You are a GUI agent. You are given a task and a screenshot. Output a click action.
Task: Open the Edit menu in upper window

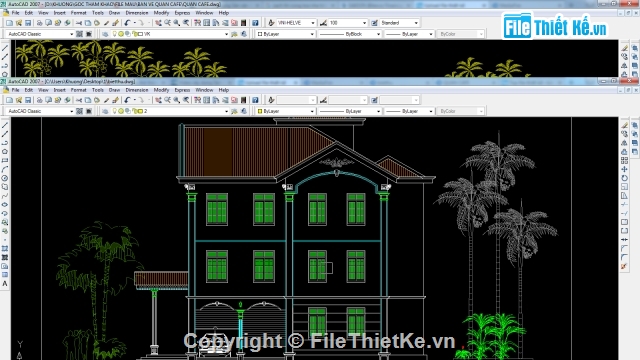pyautogui.click(x=29, y=13)
